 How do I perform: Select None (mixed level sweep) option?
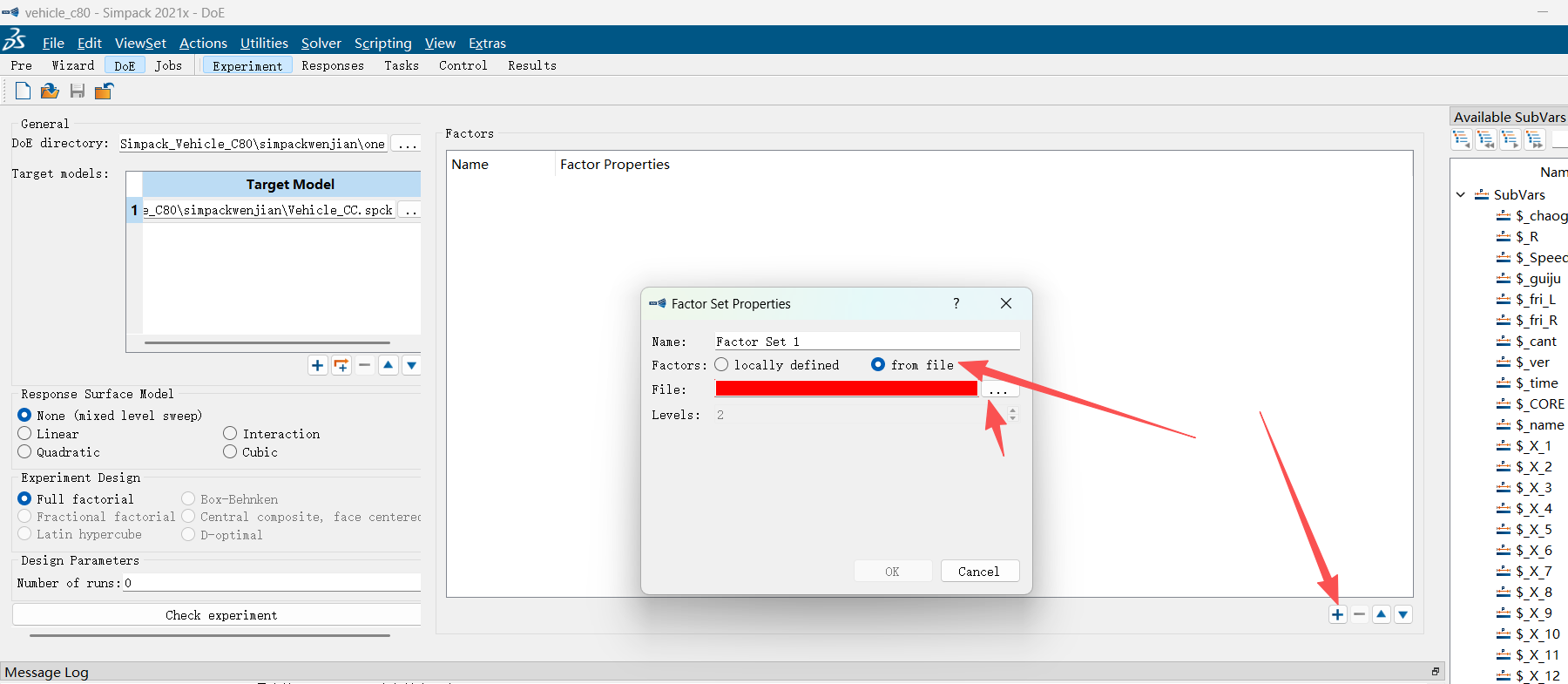(x=24, y=416)
